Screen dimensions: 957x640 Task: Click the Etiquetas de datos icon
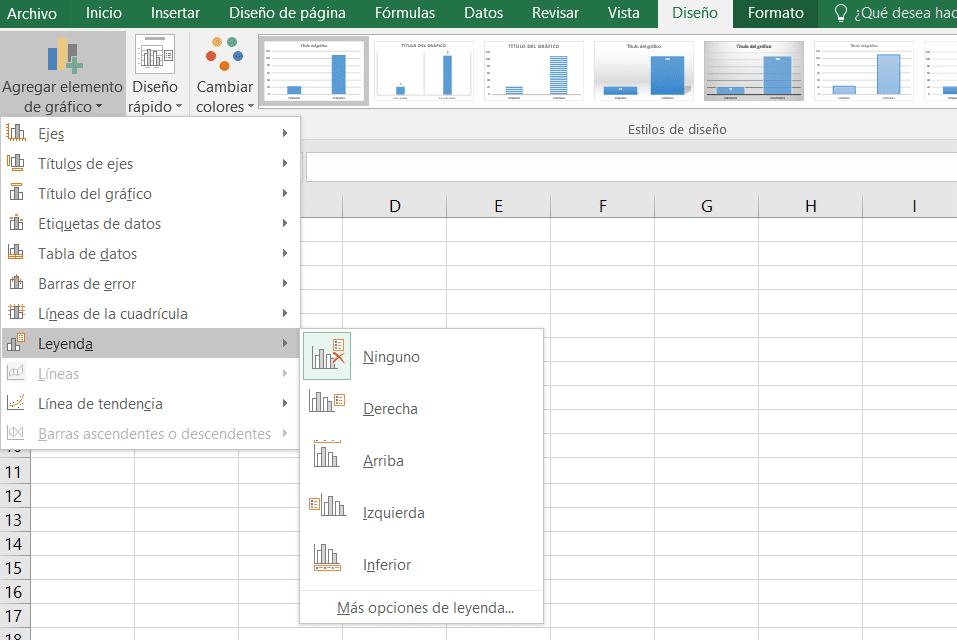(x=16, y=223)
